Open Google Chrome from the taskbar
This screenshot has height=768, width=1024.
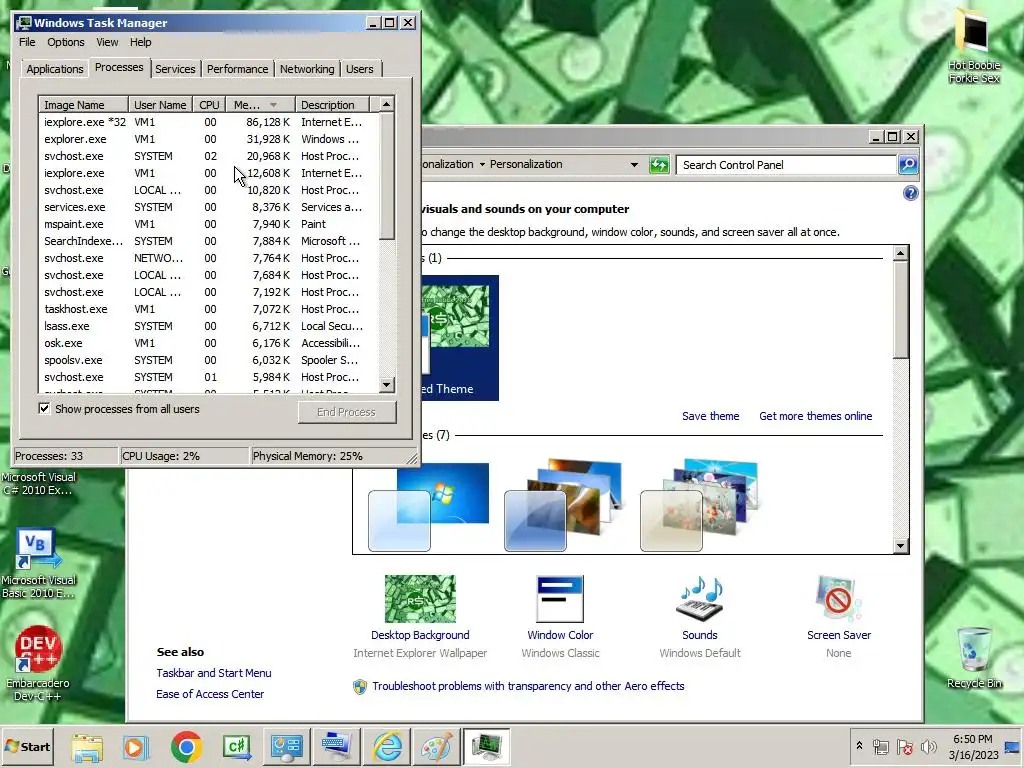click(x=186, y=746)
